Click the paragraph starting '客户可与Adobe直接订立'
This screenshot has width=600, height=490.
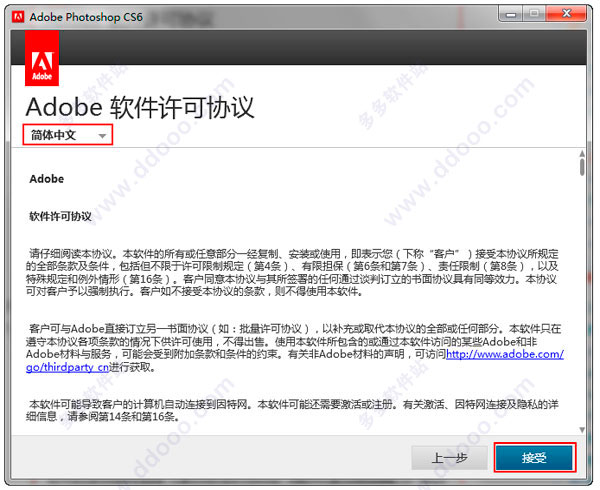295,348
